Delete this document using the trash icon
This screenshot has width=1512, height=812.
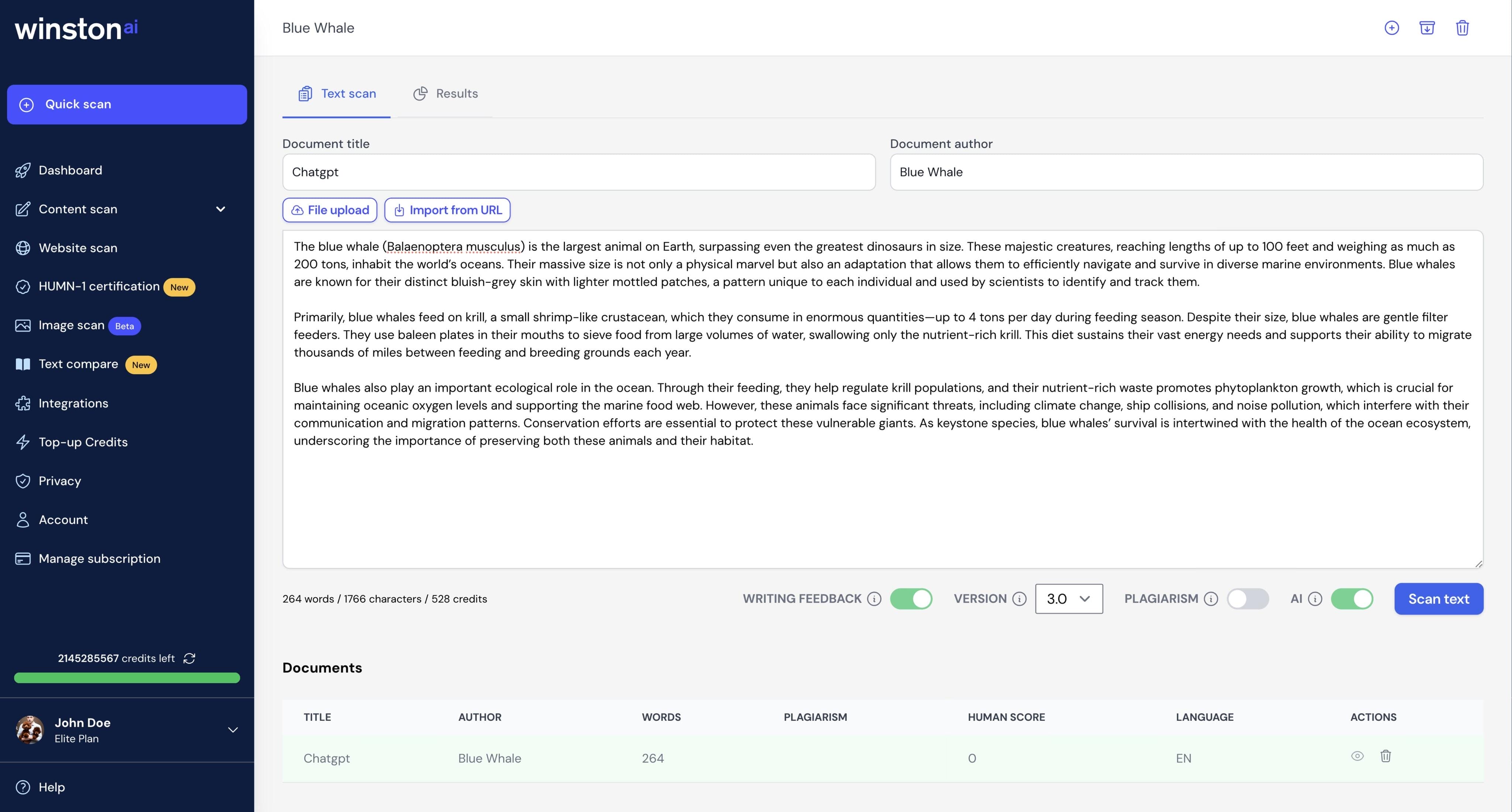tap(1463, 28)
